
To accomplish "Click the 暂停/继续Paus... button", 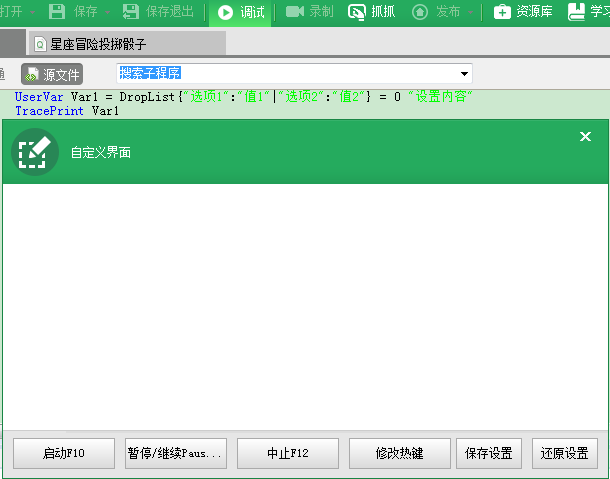I will click(176, 453).
